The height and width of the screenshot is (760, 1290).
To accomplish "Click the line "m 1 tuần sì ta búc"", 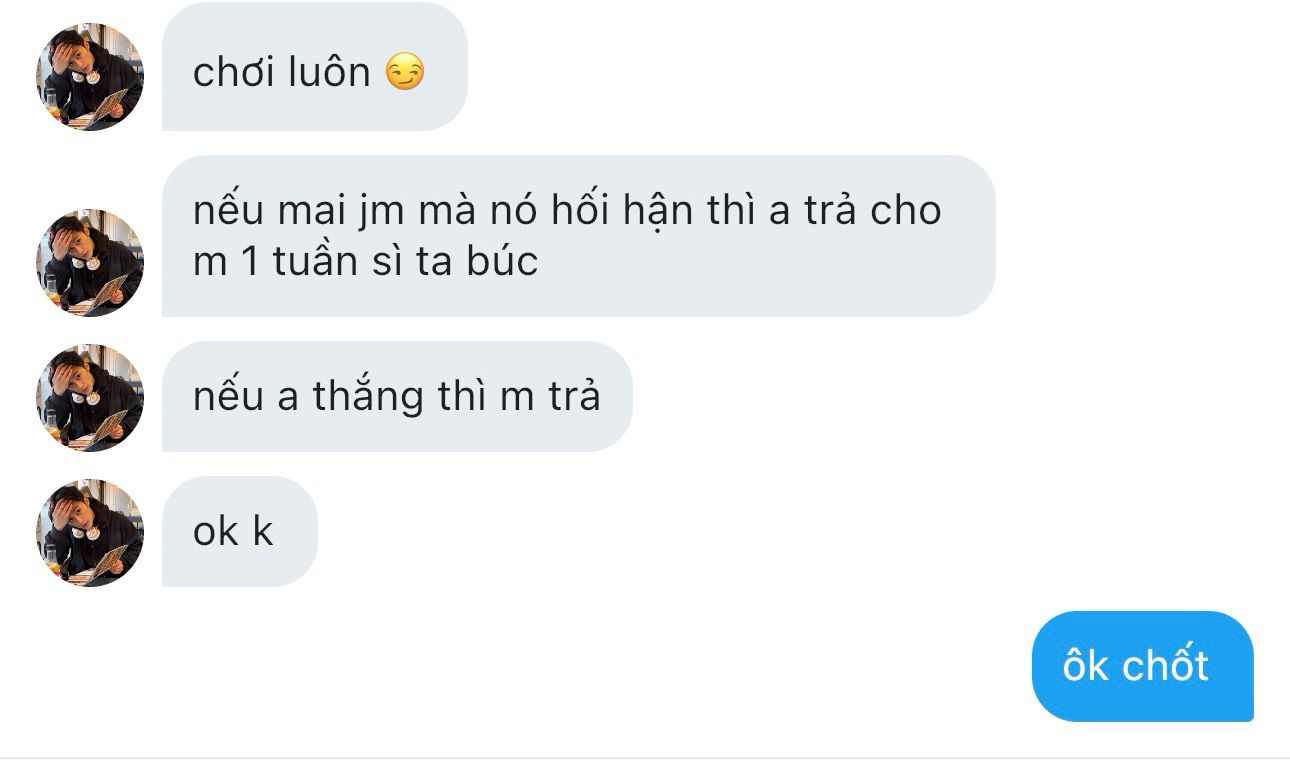I will click(366, 261).
